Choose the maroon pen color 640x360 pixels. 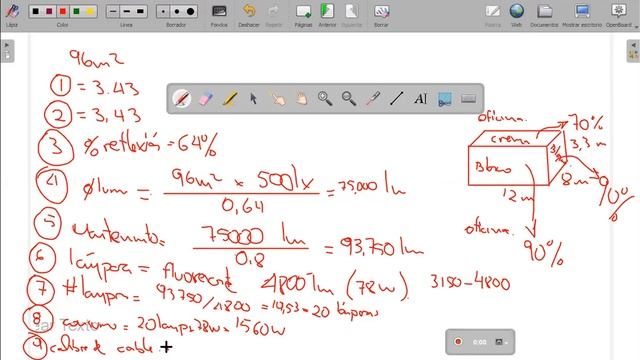point(49,11)
